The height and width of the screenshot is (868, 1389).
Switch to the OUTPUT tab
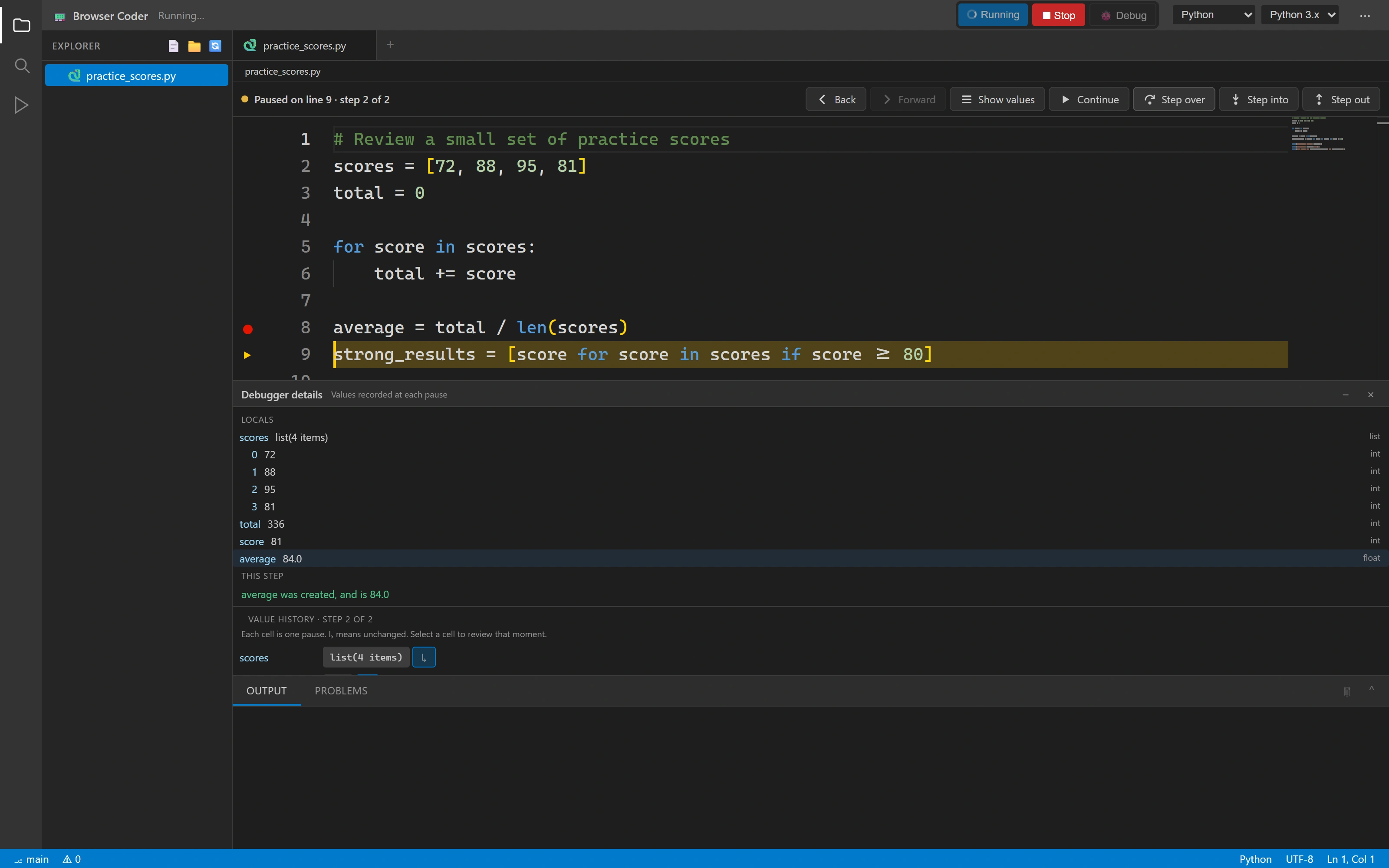[267, 690]
